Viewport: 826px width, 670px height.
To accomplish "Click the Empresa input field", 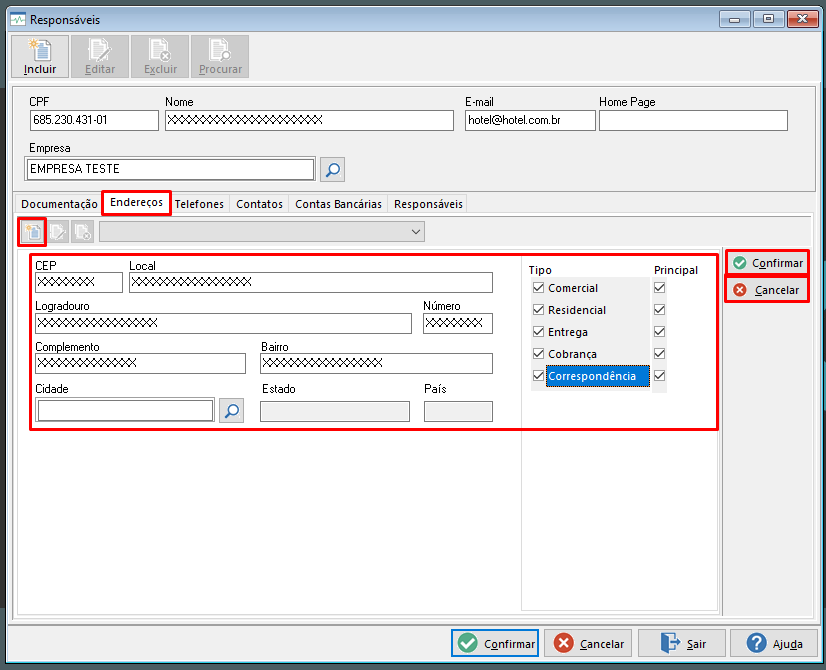I will tap(170, 169).
